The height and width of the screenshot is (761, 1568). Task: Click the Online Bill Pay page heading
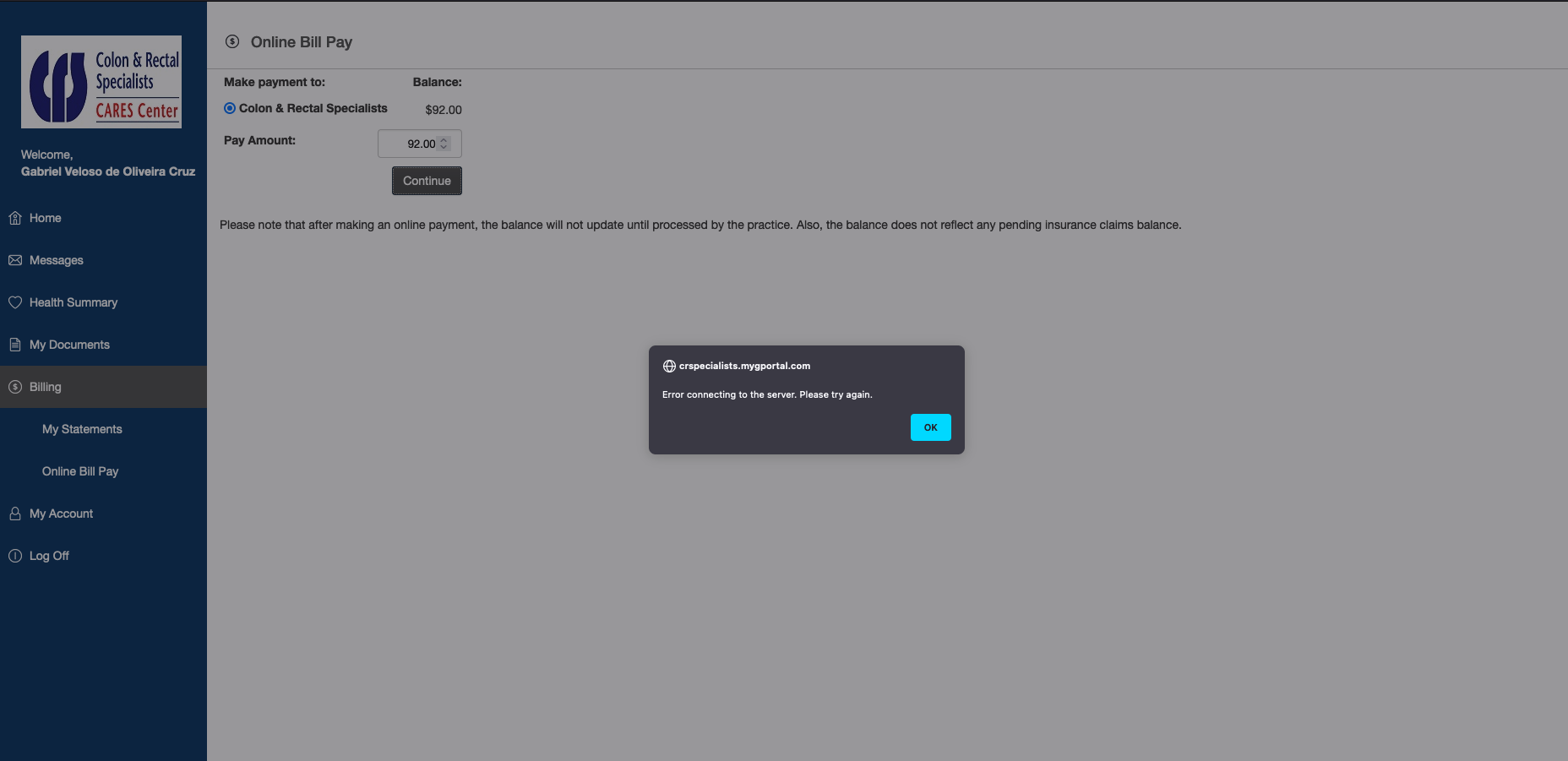(302, 42)
